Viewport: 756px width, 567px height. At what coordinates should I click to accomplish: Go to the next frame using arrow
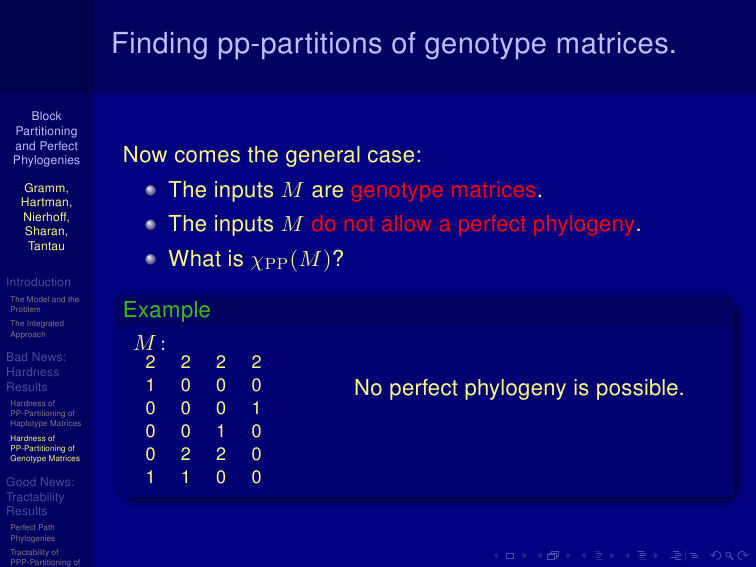coord(568,555)
